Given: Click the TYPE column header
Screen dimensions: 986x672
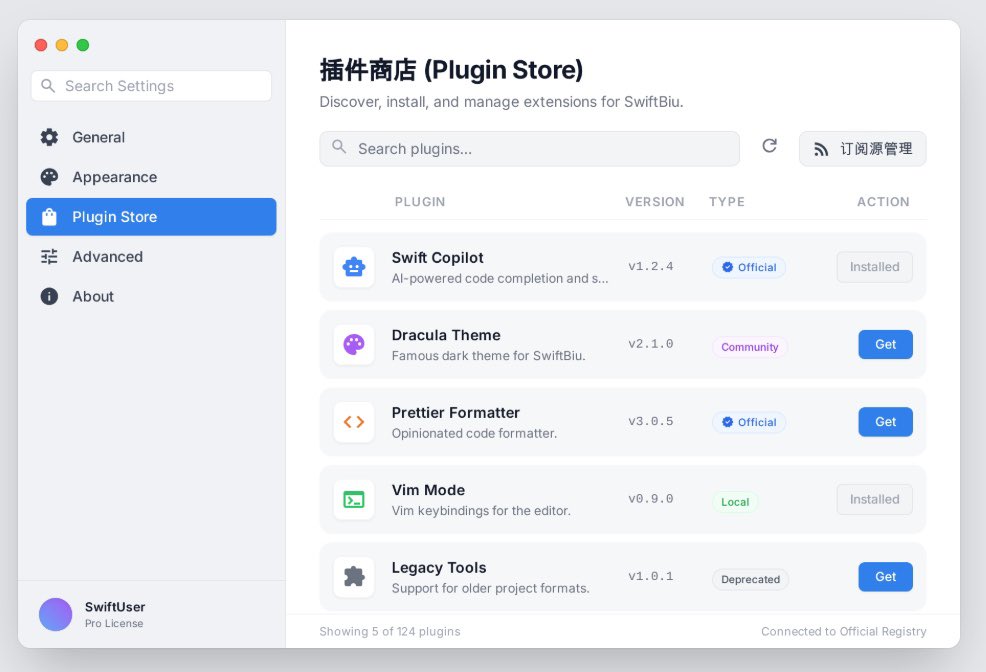Looking at the screenshot, I should (727, 202).
